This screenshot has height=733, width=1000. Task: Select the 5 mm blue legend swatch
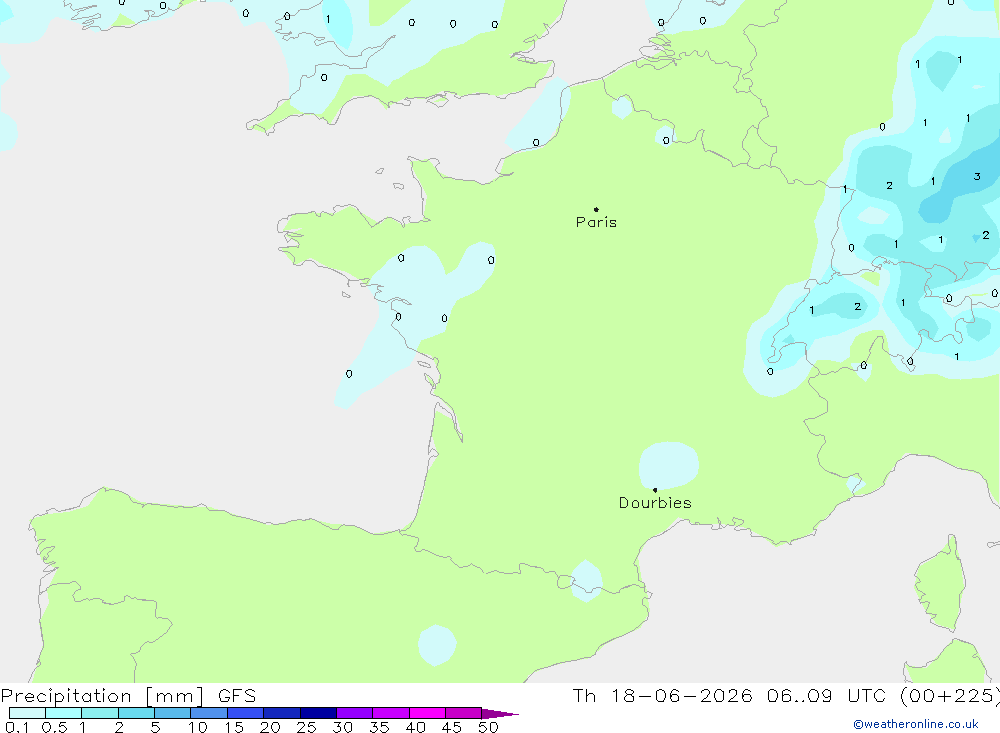click(x=172, y=713)
